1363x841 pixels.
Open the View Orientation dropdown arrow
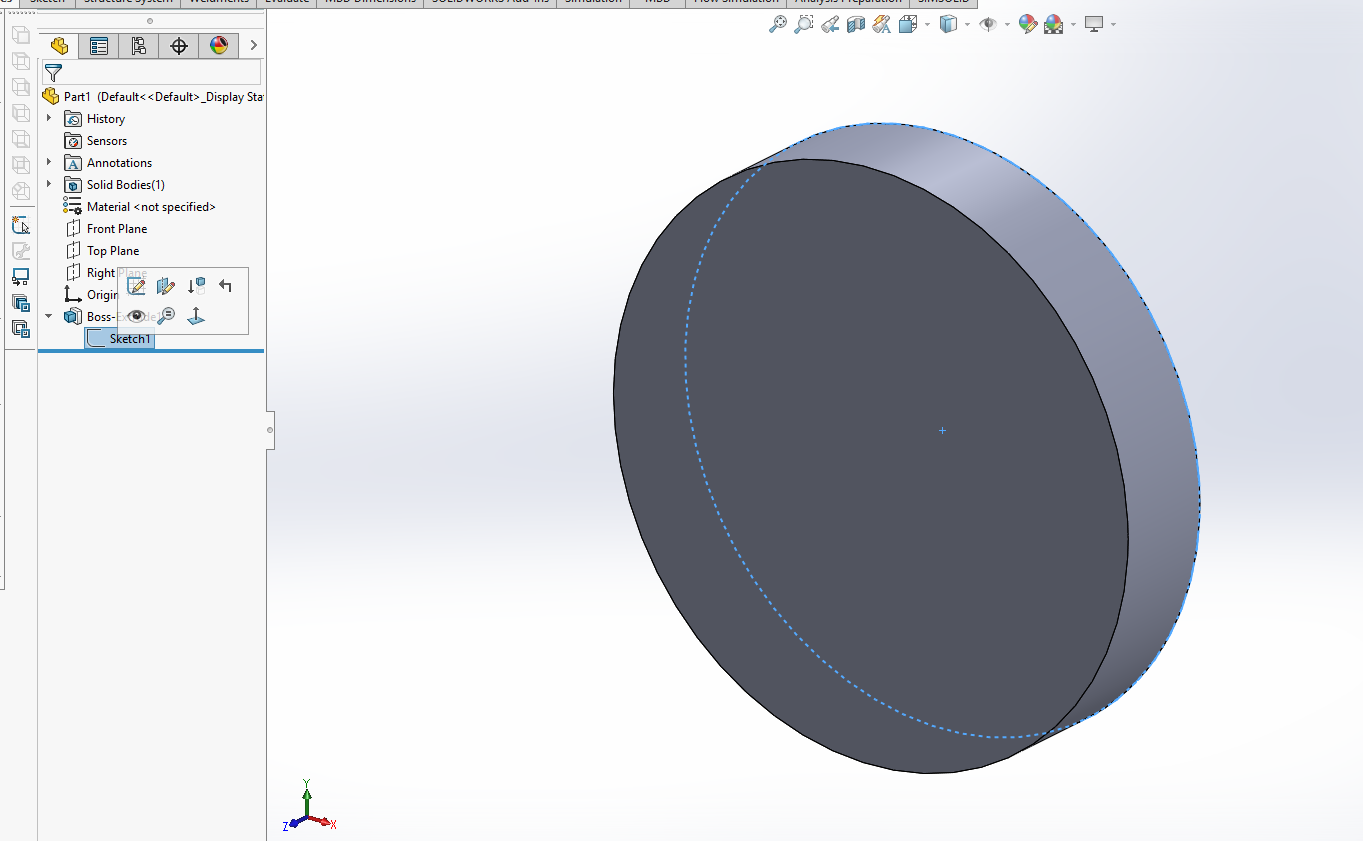pyautogui.click(x=927, y=23)
